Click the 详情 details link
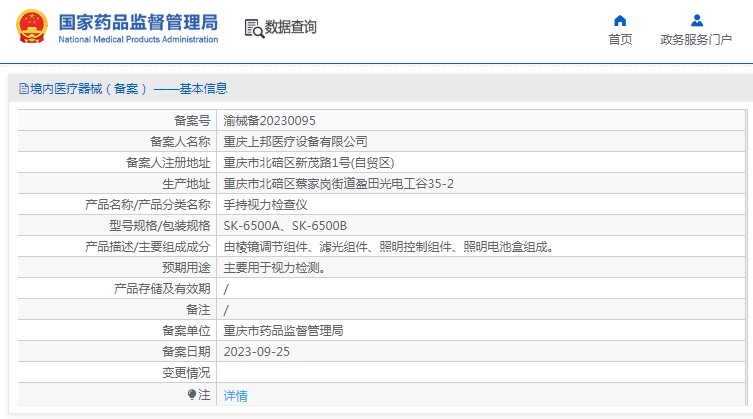753x419 pixels. [x=235, y=395]
